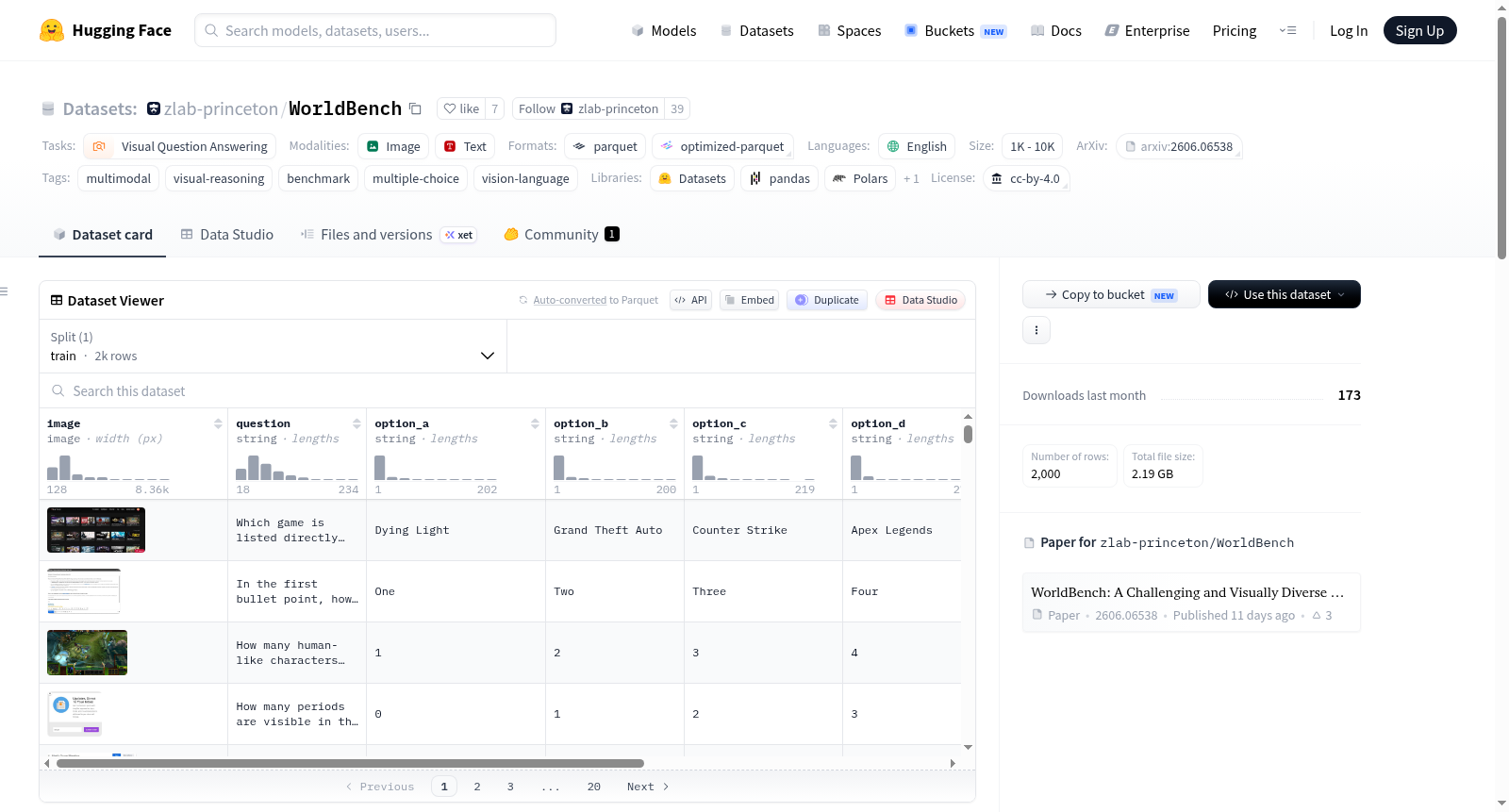
Task: Sort the question column
Action: pos(357,423)
